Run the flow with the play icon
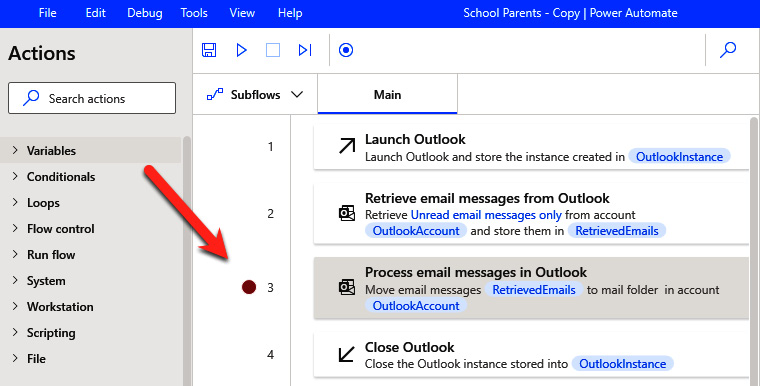Screen dimensions: 760x386 pos(241,50)
